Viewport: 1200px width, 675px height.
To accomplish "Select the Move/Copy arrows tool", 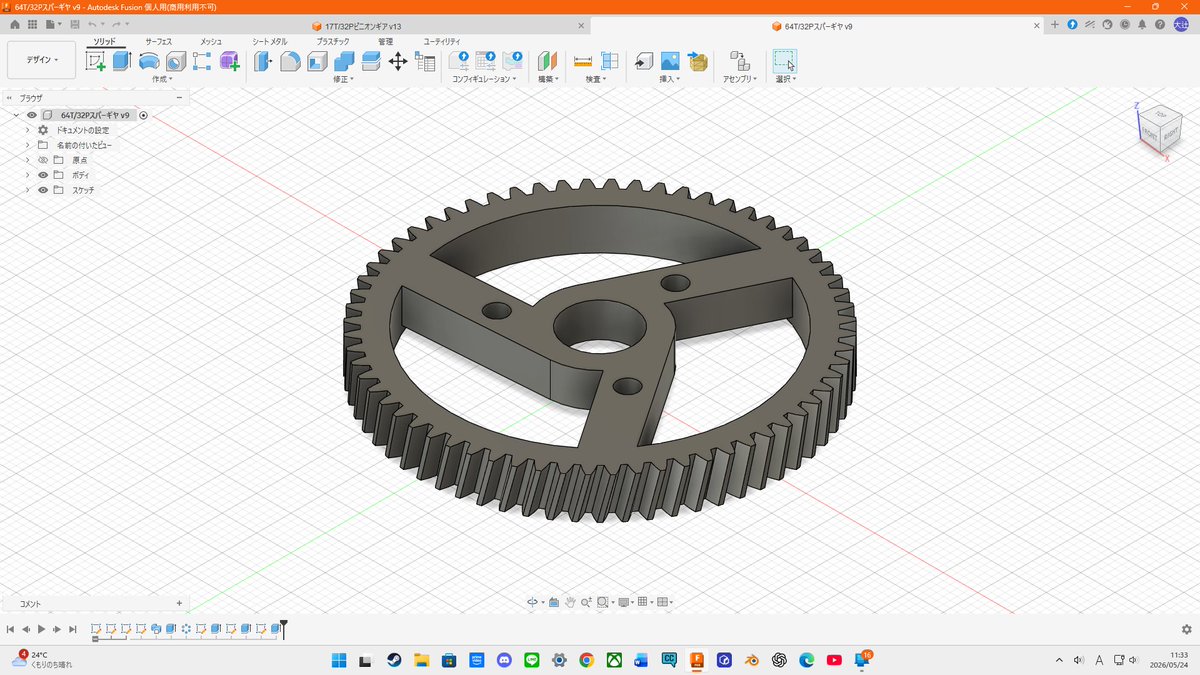I will click(x=397, y=61).
